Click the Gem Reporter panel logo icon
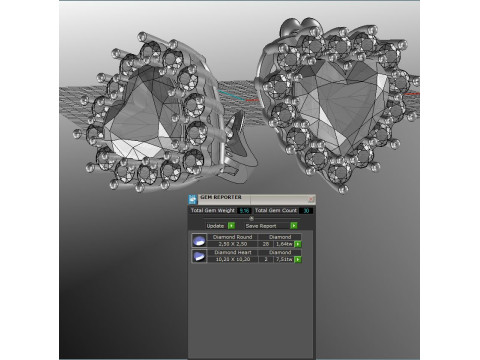 [193, 199]
